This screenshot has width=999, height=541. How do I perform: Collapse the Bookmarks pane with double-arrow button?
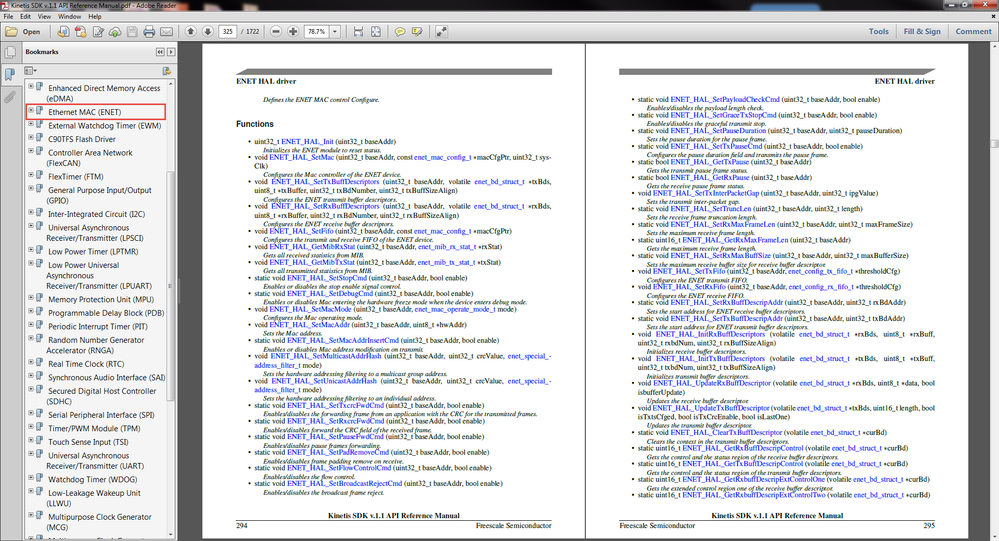[160, 52]
